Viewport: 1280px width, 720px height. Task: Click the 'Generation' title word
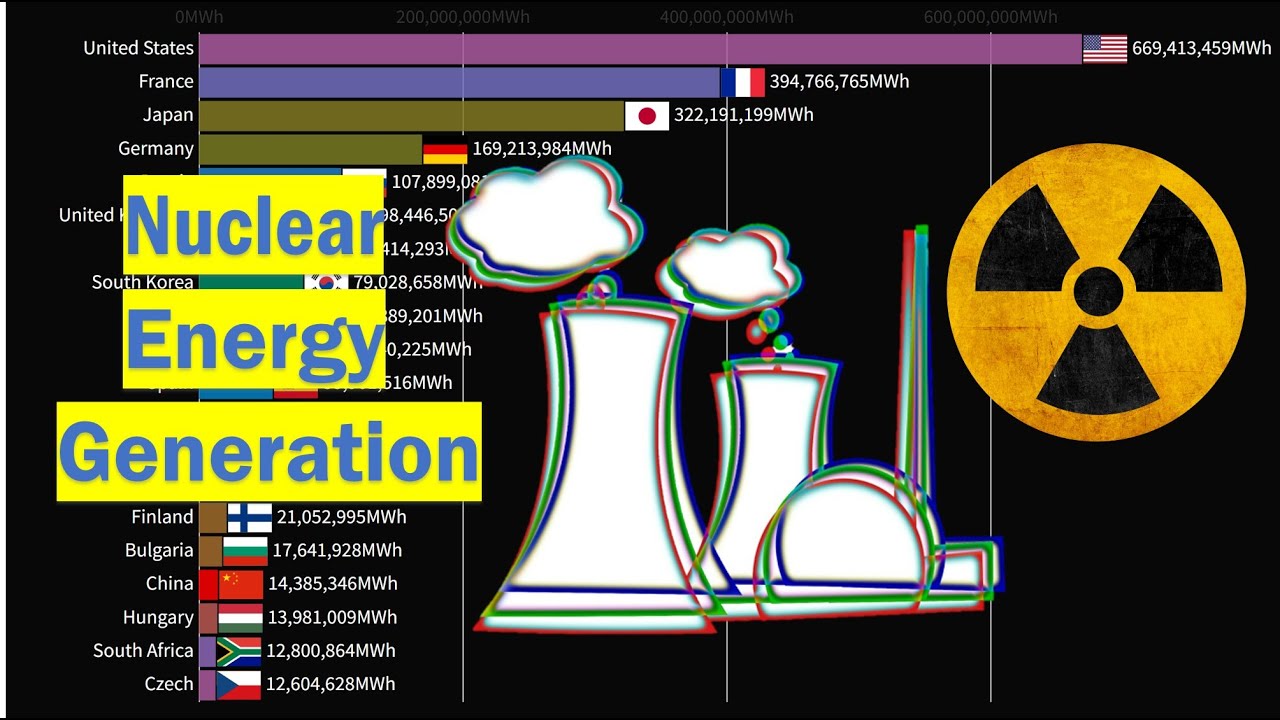click(x=269, y=452)
